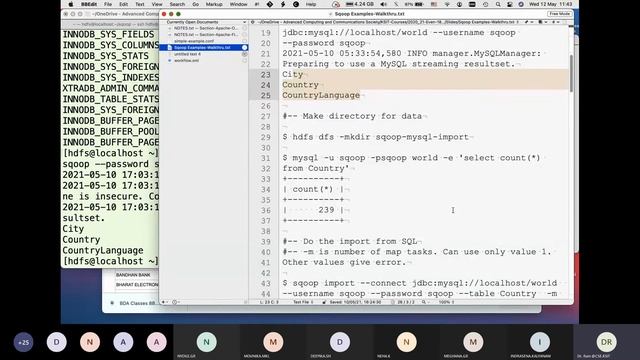Open the Go menu
Image resolution: width=640 pixels, height=360 pixels.
(x=196, y=4)
